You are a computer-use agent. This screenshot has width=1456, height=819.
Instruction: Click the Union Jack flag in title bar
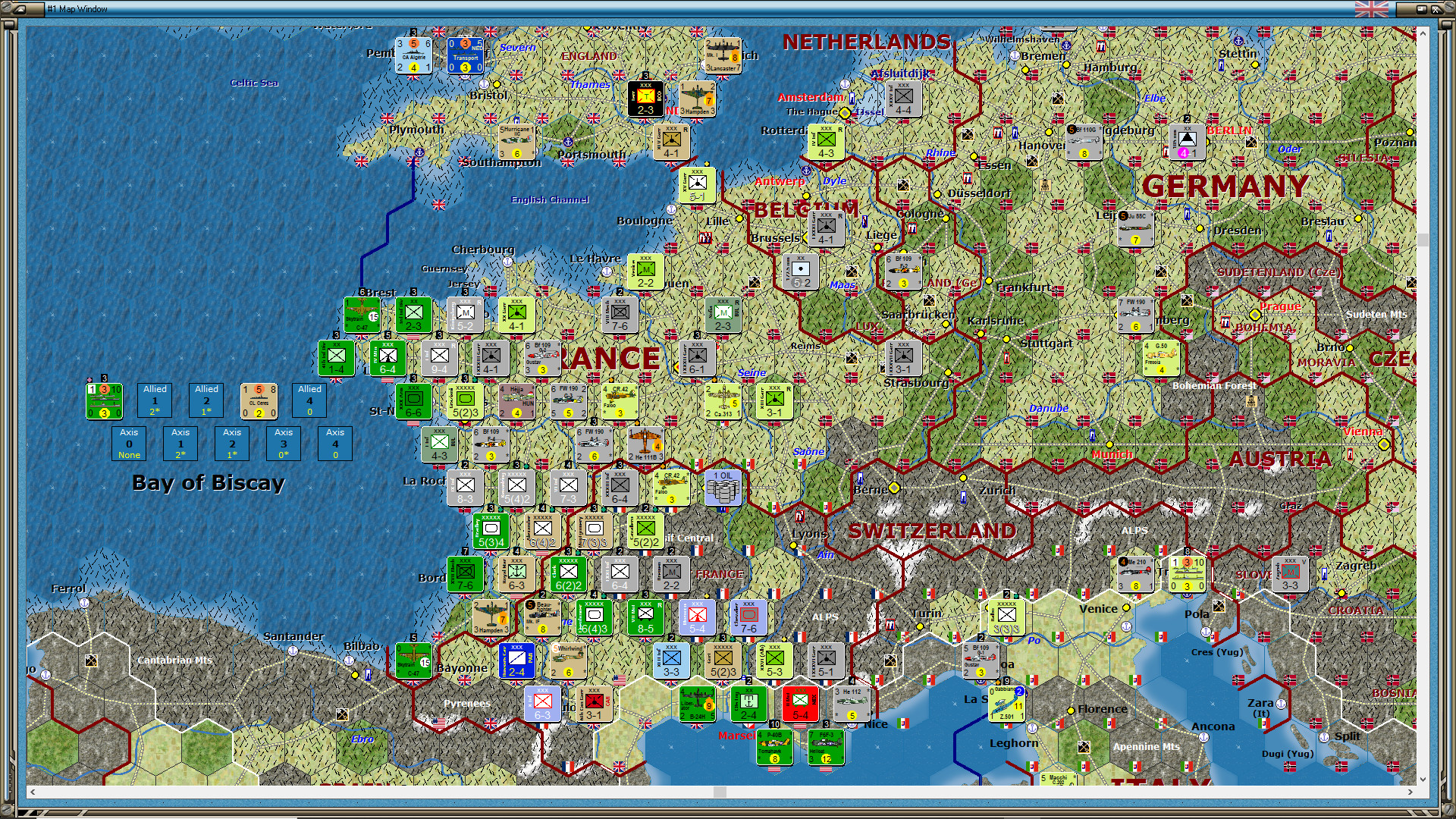click(x=1371, y=9)
